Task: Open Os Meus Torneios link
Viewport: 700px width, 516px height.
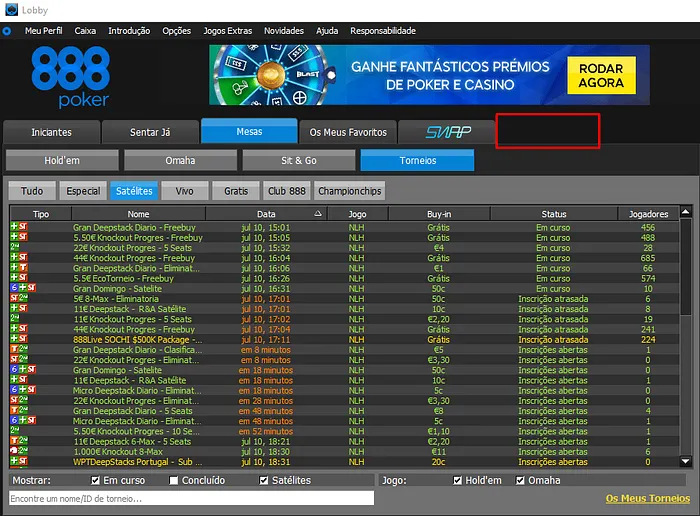Action: click(647, 498)
